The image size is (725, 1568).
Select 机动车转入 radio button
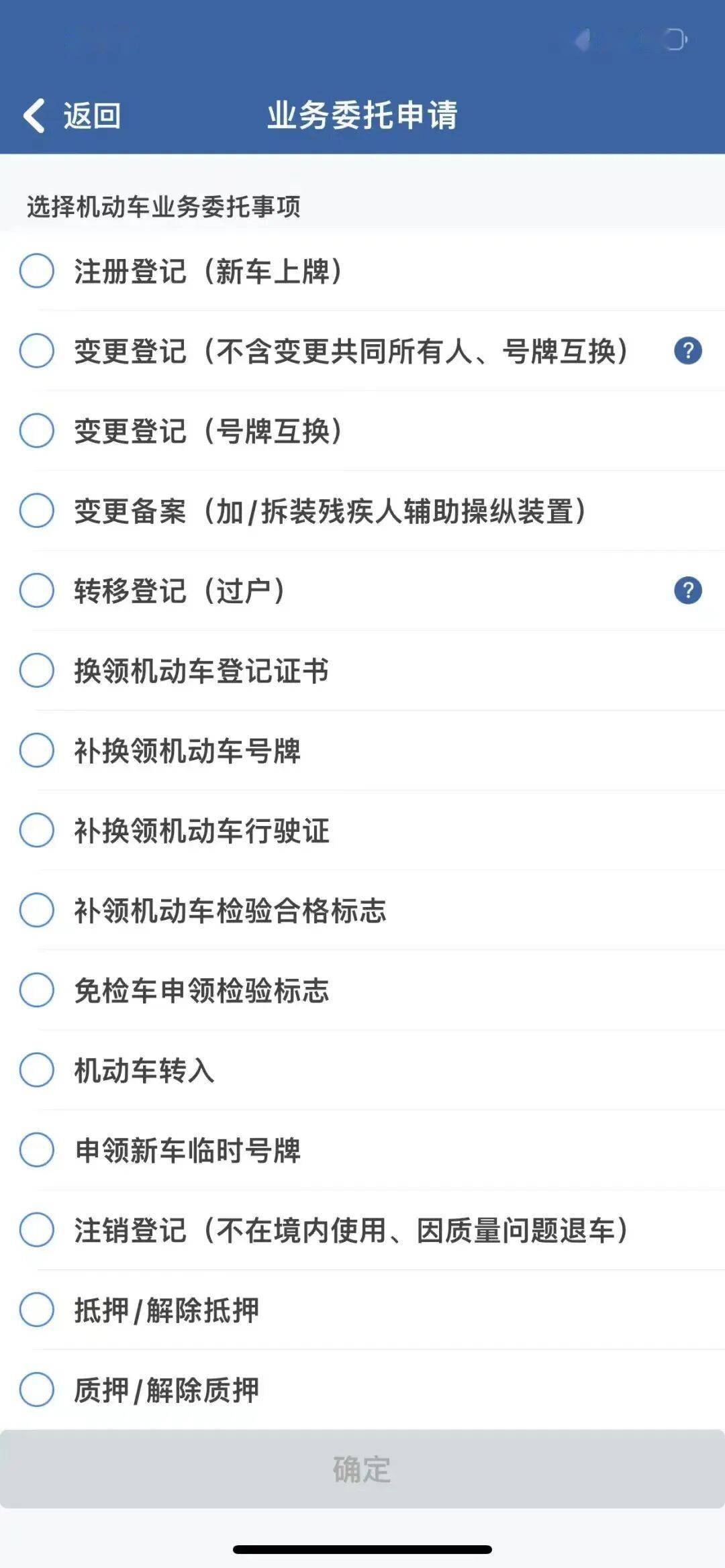pos(37,1069)
